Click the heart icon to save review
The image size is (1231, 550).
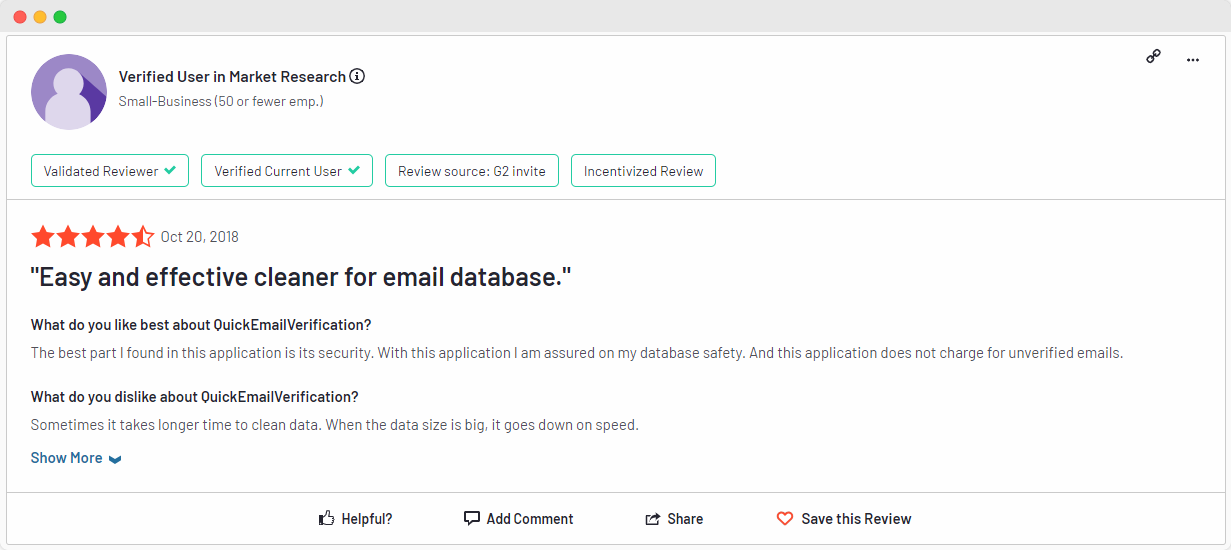(785, 519)
